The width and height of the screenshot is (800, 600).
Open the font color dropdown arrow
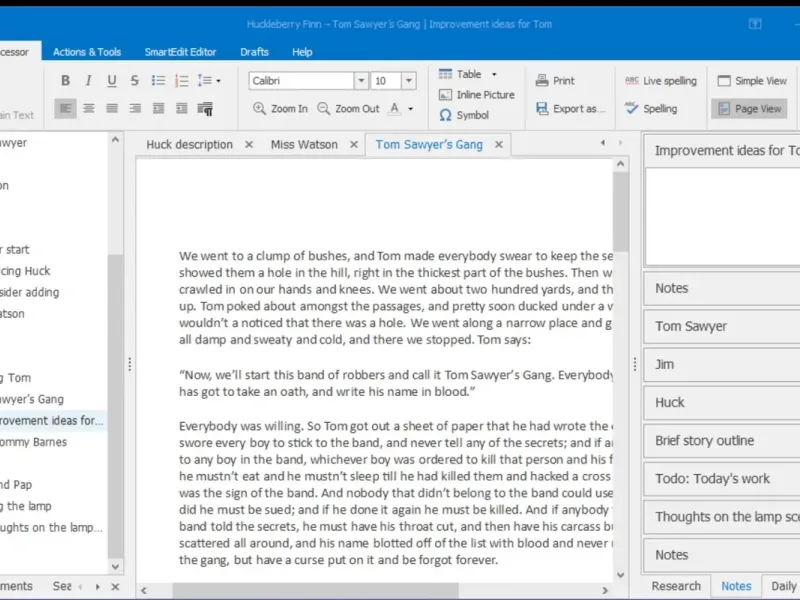pos(411,109)
